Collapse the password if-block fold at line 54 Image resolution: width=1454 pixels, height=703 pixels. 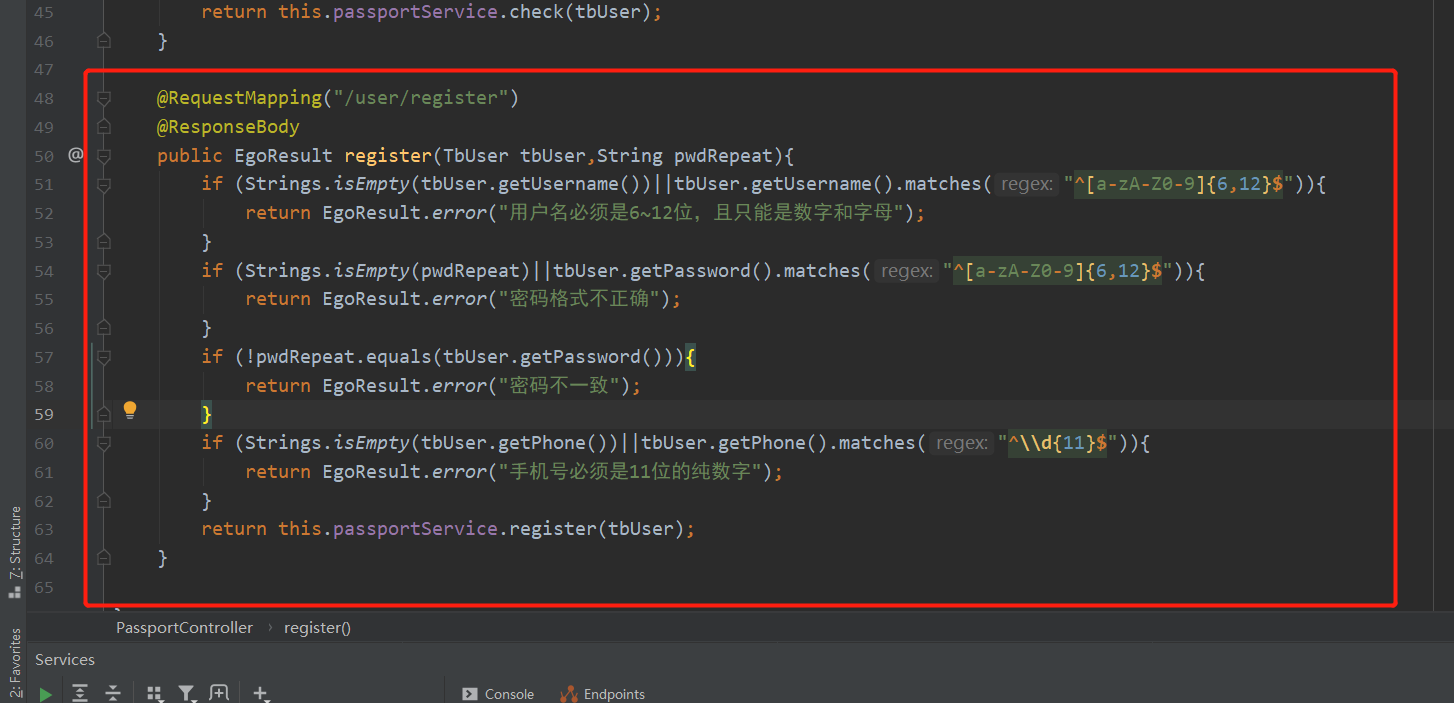pos(104,271)
